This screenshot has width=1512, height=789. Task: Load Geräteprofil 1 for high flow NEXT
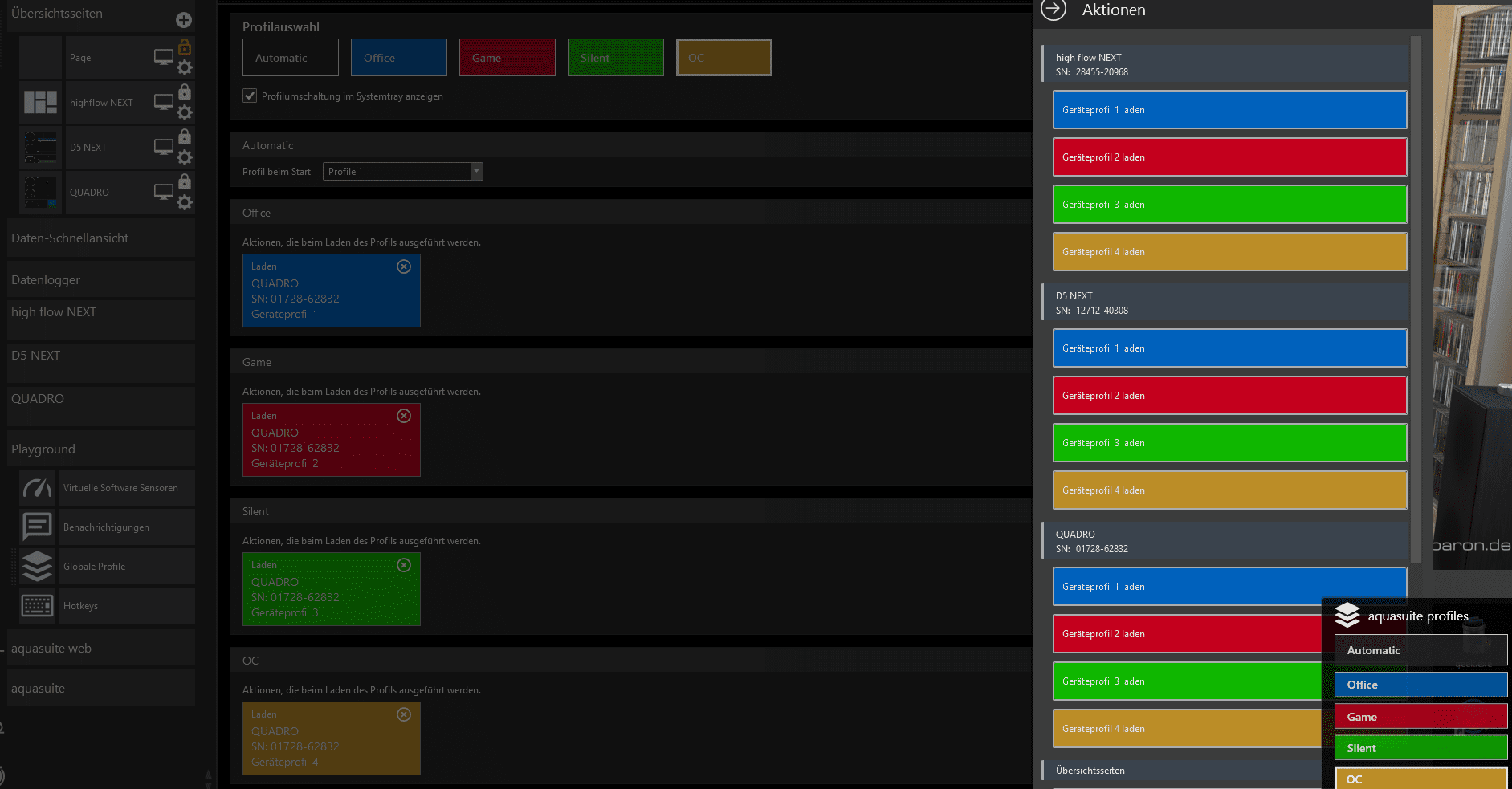pyautogui.click(x=1230, y=110)
